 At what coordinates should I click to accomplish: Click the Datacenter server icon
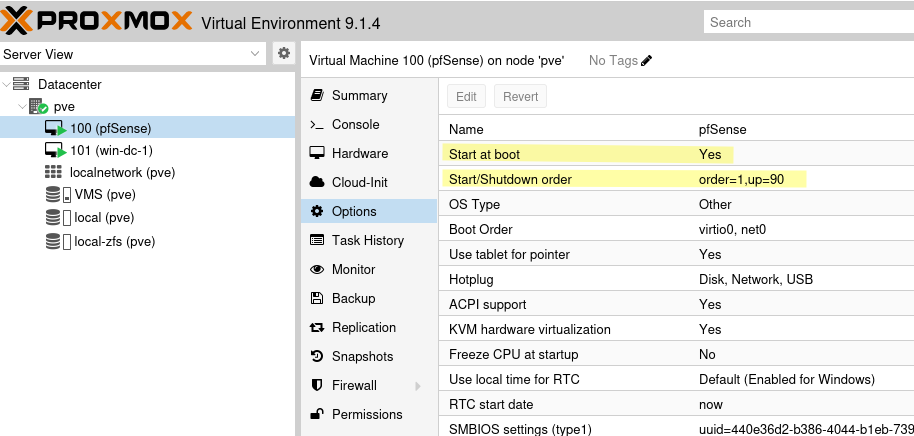tap(21, 85)
